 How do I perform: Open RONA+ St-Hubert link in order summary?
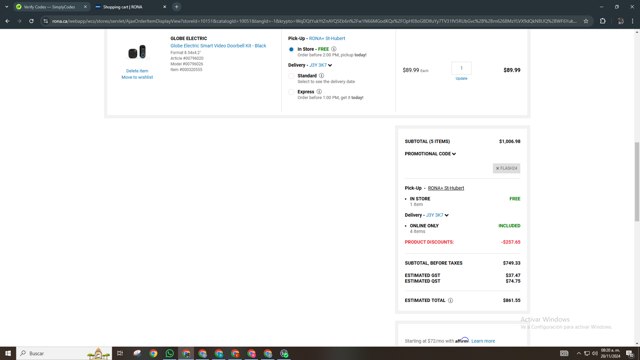tap(446, 188)
